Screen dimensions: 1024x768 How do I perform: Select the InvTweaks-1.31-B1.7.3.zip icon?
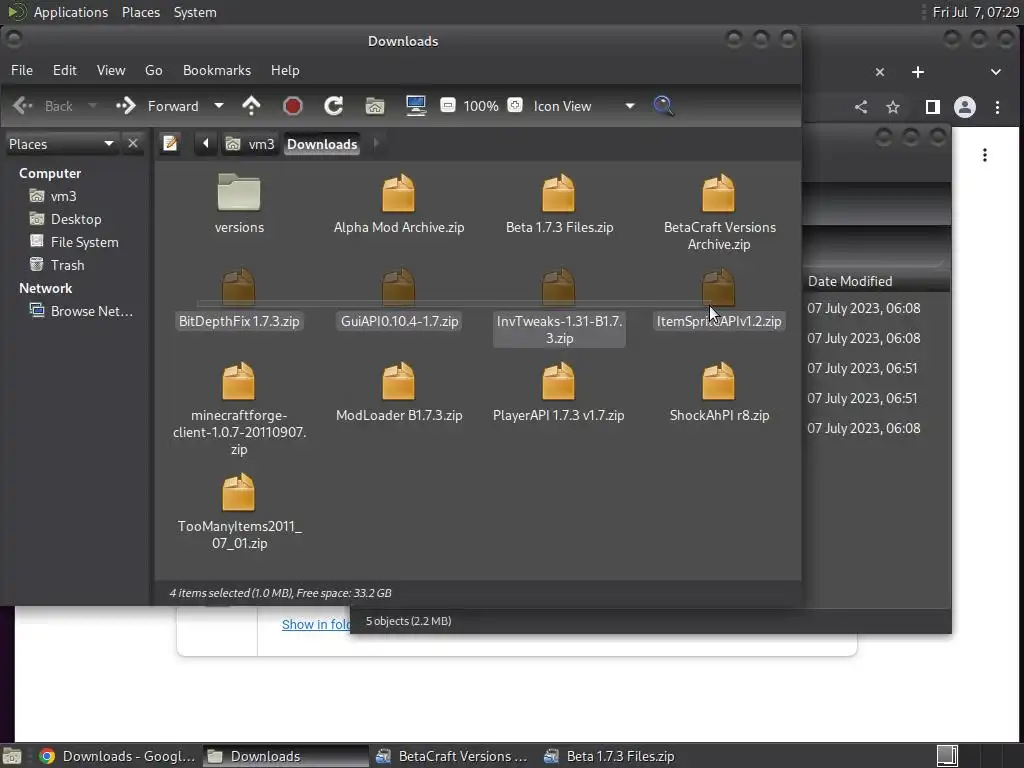tap(558, 287)
